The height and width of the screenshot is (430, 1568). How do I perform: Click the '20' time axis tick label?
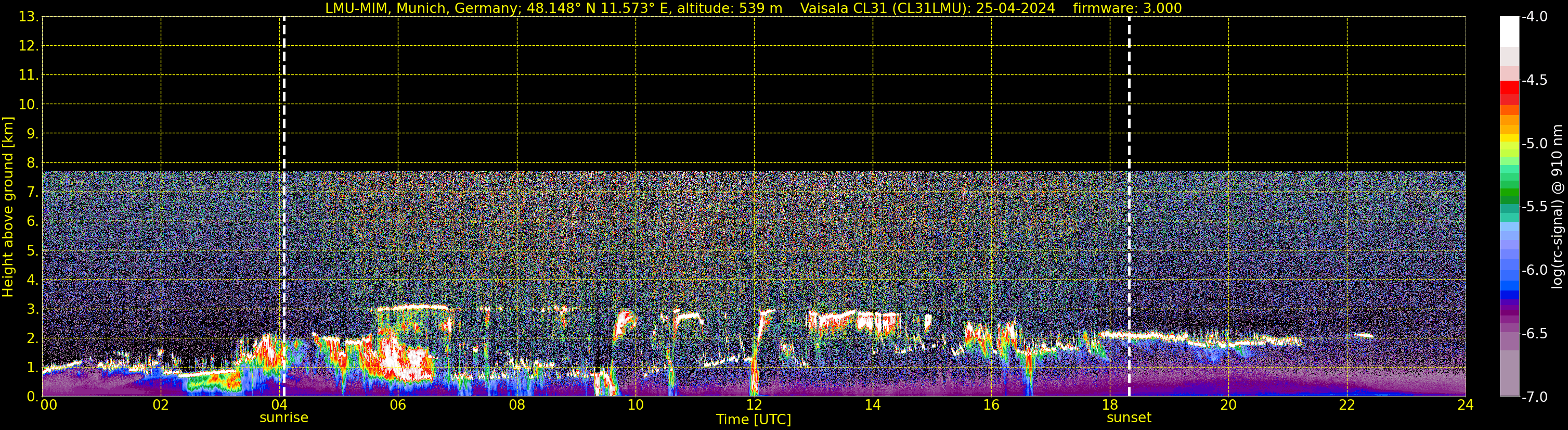click(x=1228, y=406)
